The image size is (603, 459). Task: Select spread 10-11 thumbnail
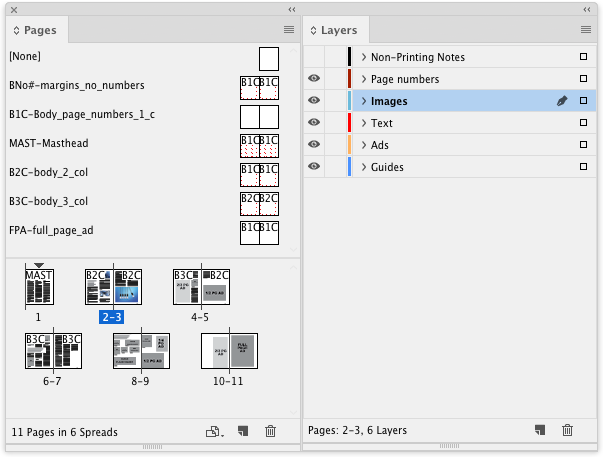[x=230, y=351]
